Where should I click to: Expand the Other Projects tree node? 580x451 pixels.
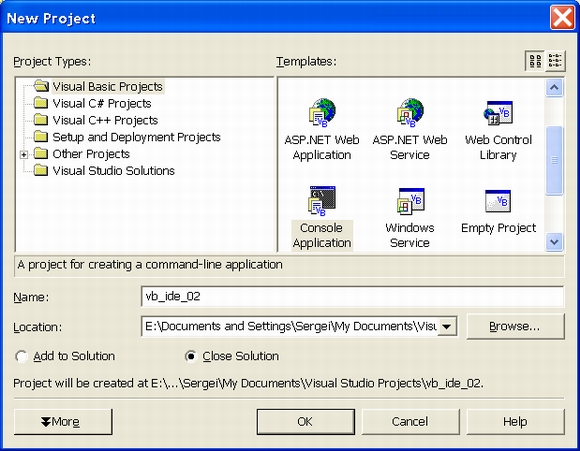(x=24, y=154)
